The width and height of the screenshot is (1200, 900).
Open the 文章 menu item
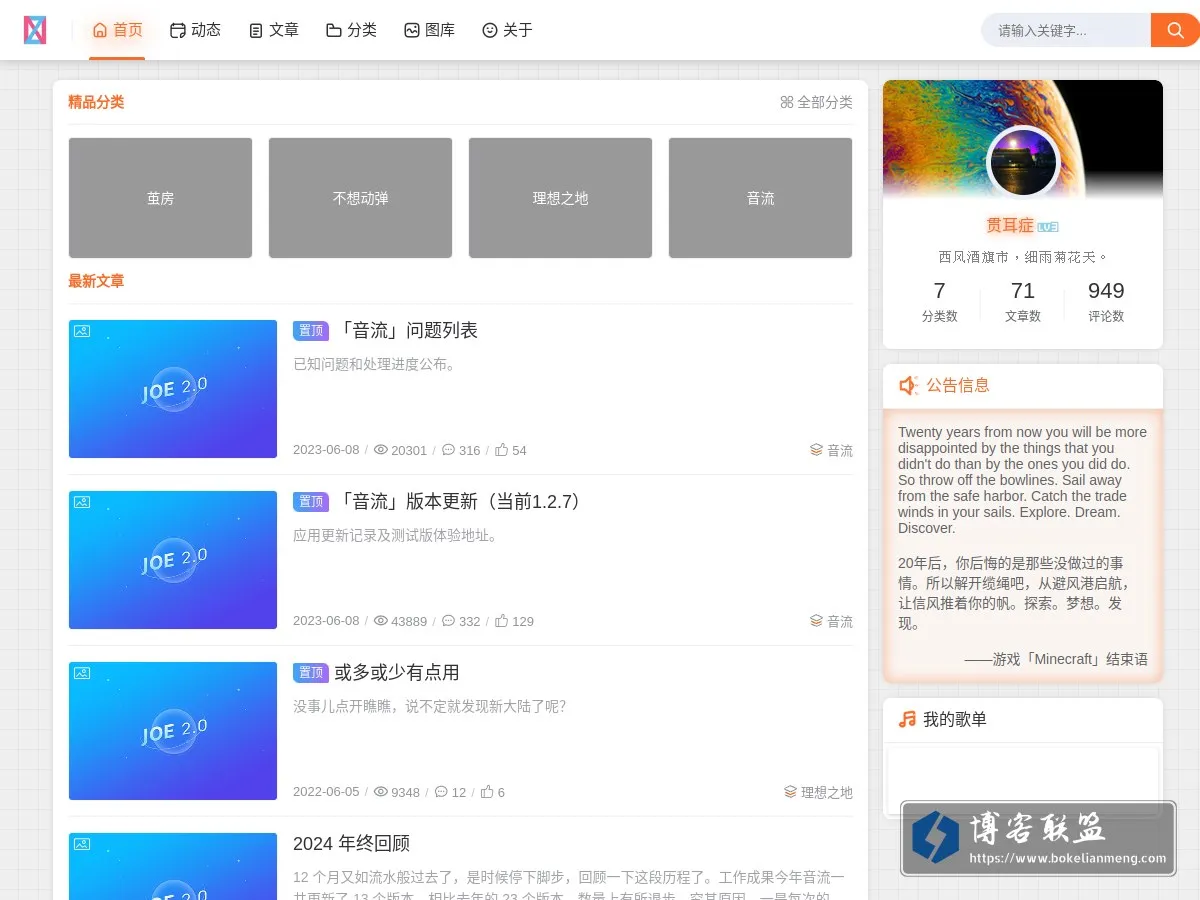click(273, 30)
